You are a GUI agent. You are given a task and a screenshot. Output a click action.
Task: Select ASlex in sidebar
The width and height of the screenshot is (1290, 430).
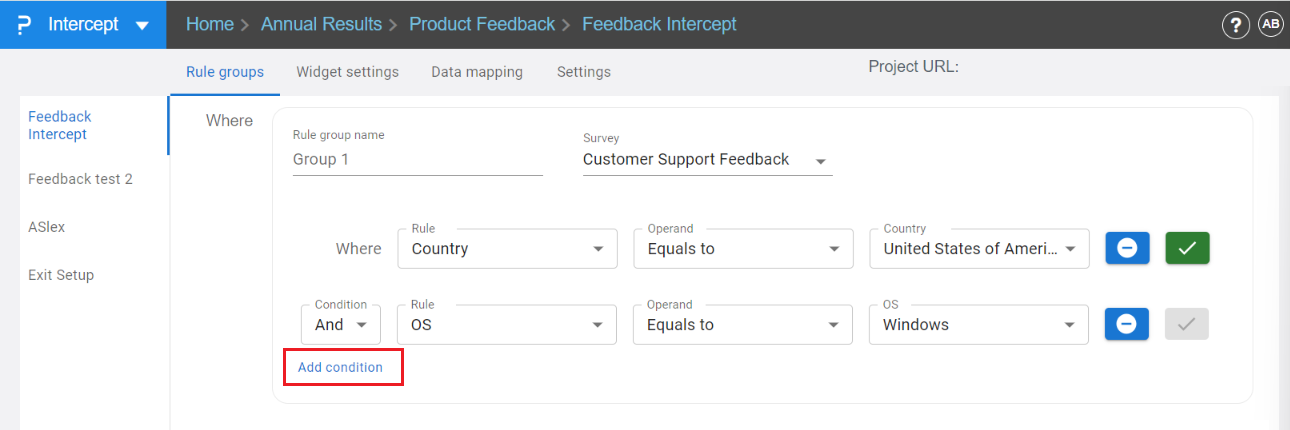(47, 227)
